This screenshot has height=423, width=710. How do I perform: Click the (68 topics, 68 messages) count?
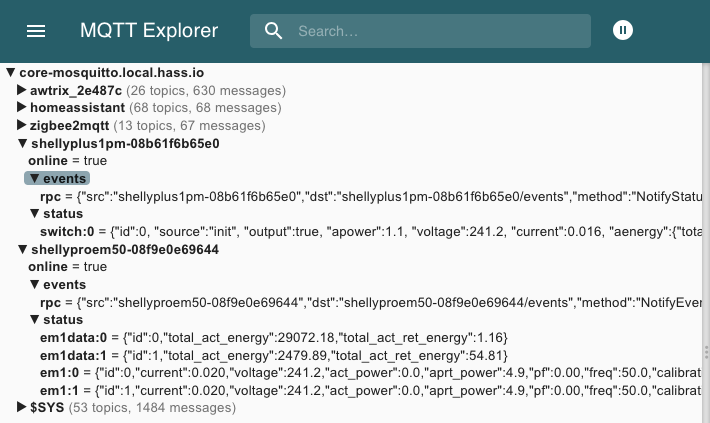(x=205, y=108)
